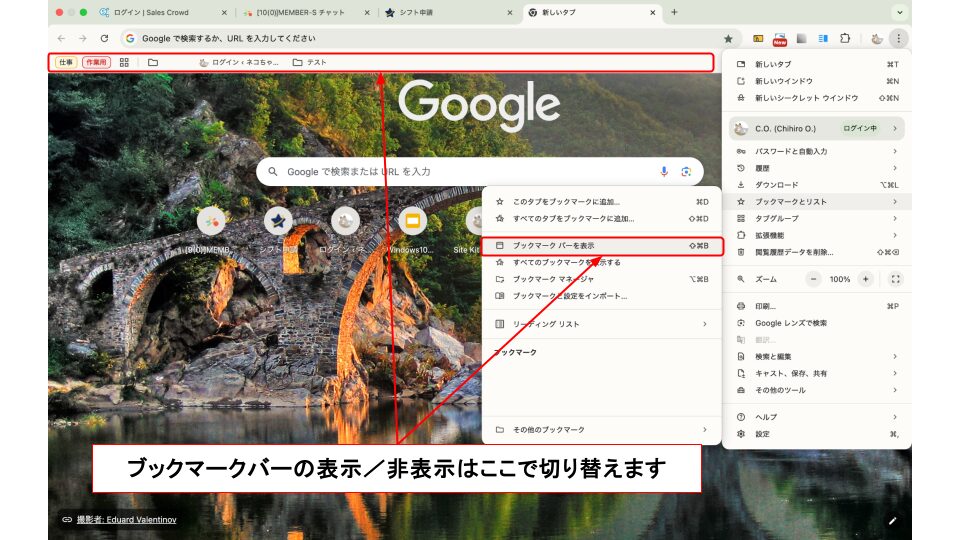Open the apps grid in bookmarks bar

(x=124, y=62)
